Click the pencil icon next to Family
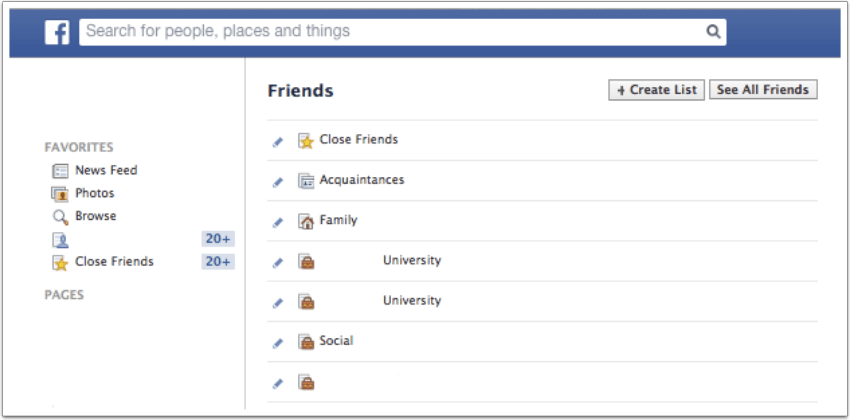This screenshot has height=420, width=850. [278, 222]
